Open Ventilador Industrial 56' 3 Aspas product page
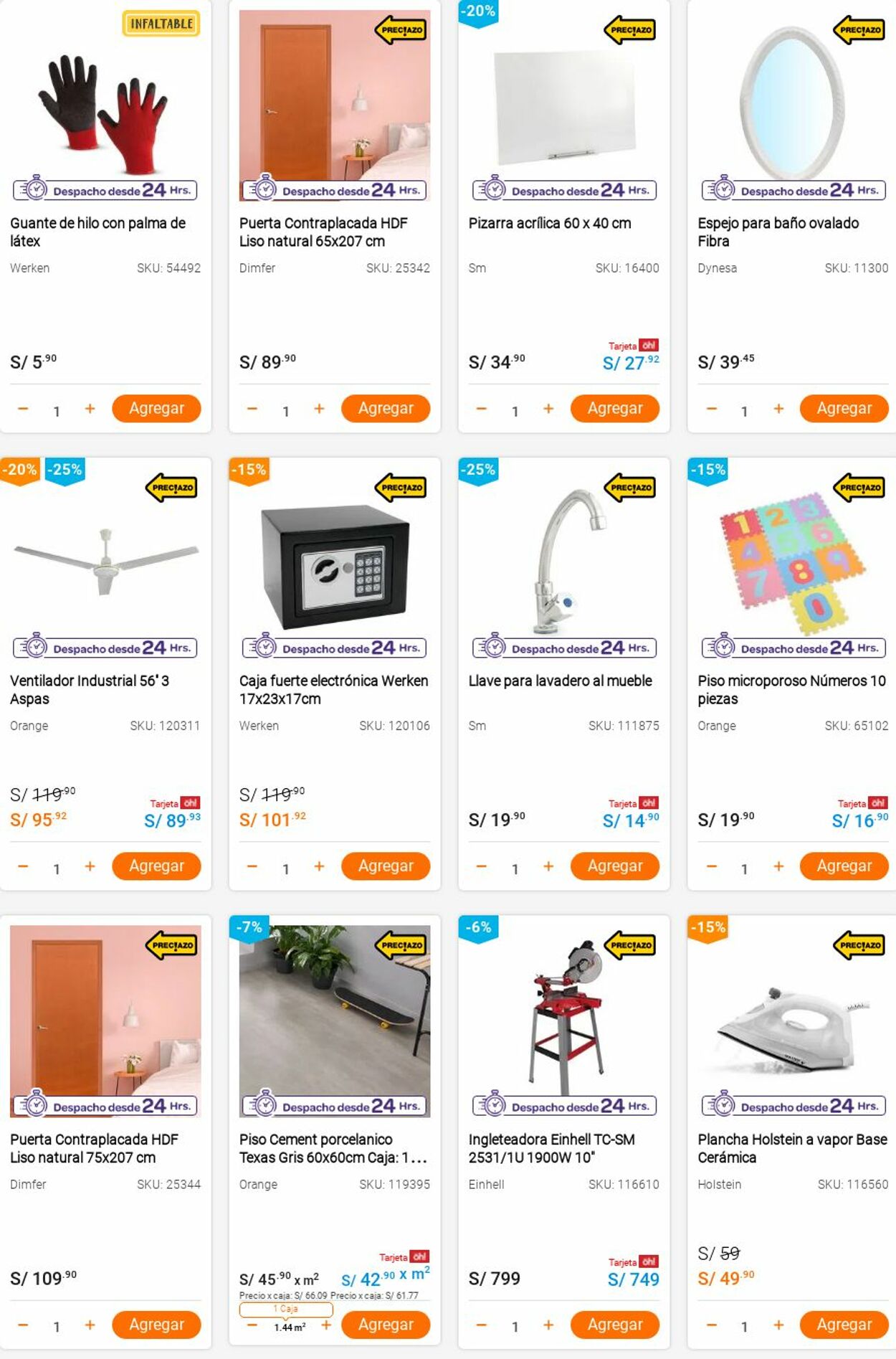This screenshot has width=896, height=1359. coord(90,689)
